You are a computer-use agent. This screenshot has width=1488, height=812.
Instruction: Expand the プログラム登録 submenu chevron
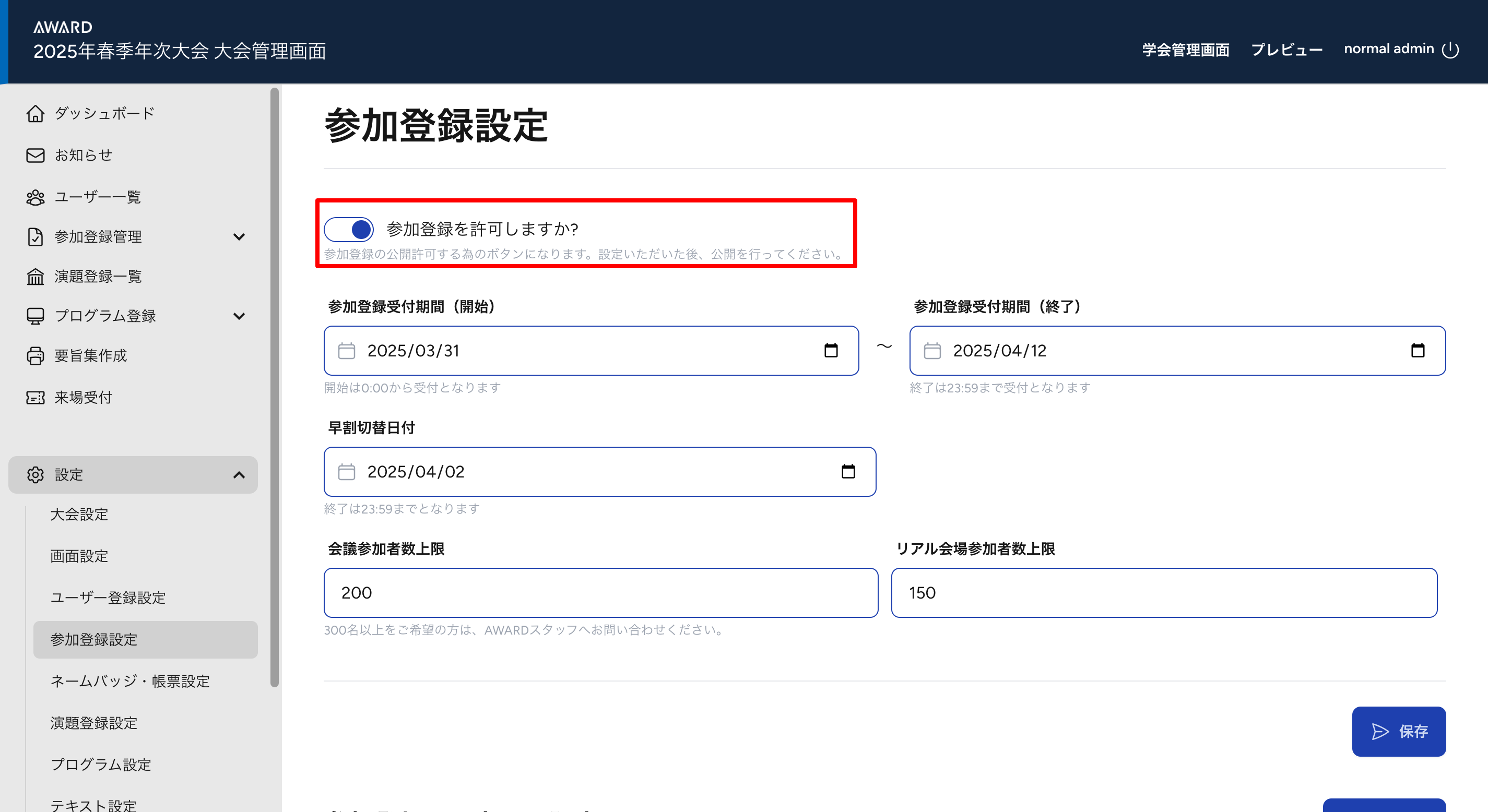tap(239, 316)
